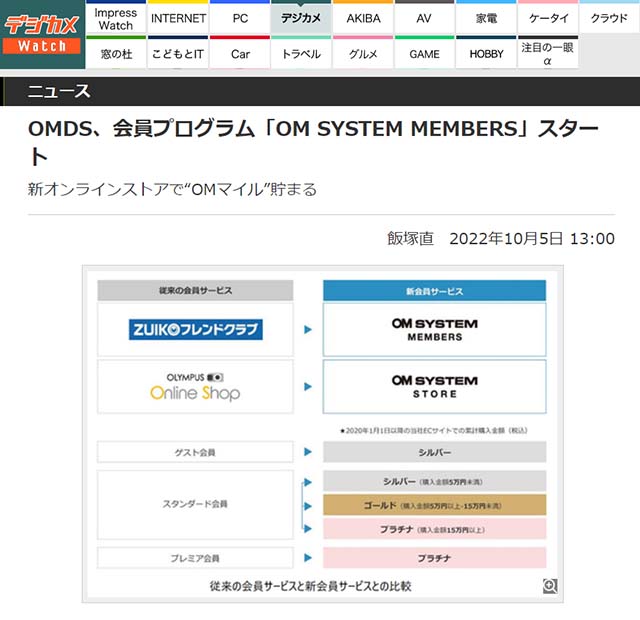Click the ニュース category heading
640x620 pixels.
tap(59, 91)
